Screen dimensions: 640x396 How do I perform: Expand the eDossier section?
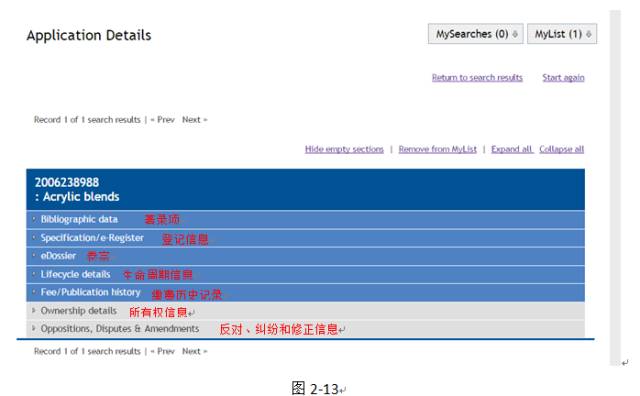[305, 256]
